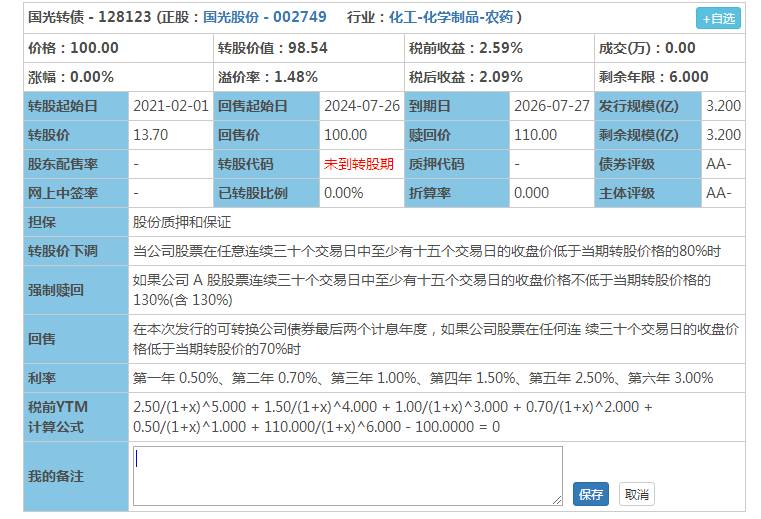Click the interest rate text starting 第一年 0.50%
Viewport: 761px width, 519px height.
423,378
